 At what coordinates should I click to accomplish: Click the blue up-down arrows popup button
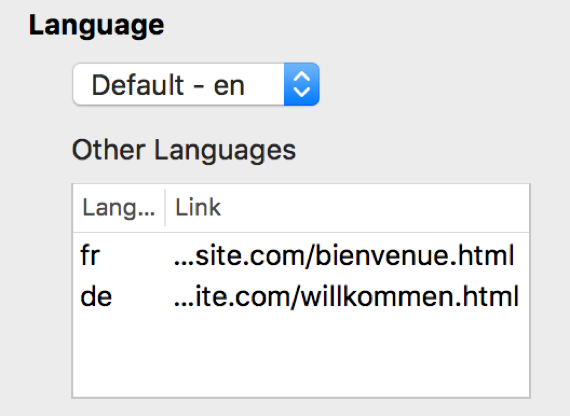pyautogui.click(x=302, y=84)
